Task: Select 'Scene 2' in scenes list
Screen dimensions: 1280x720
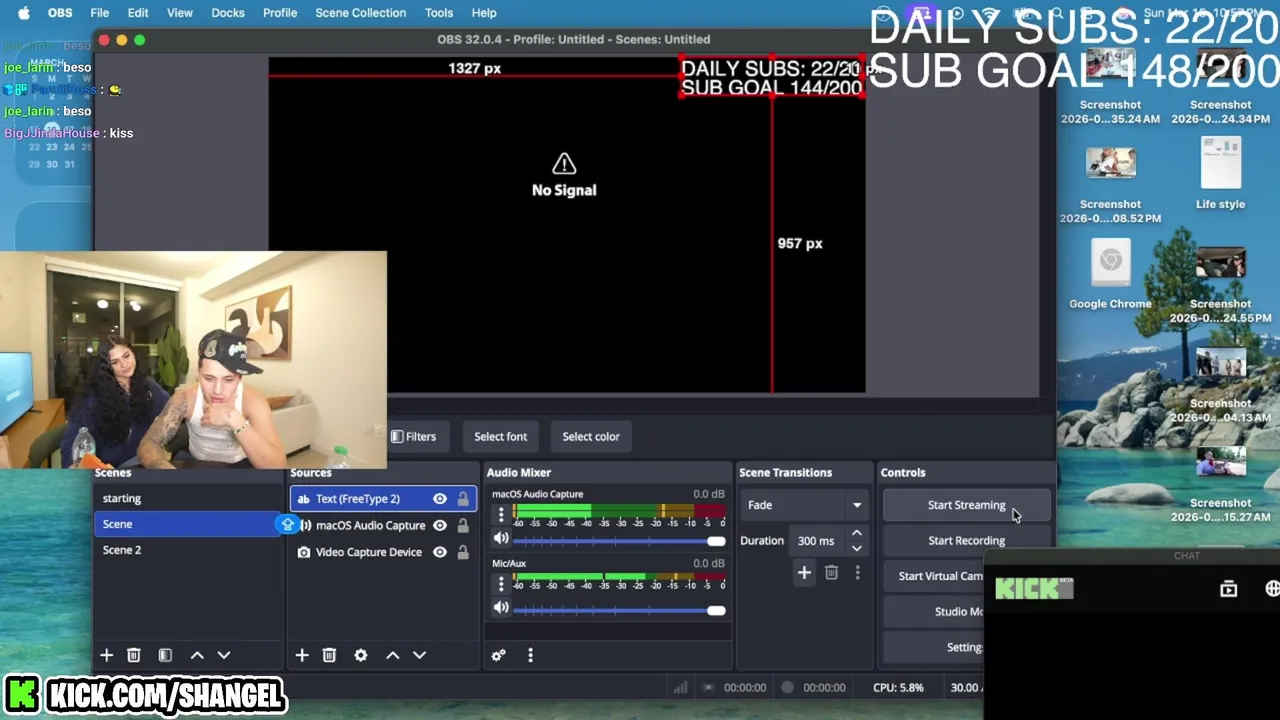Action: point(188,550)
